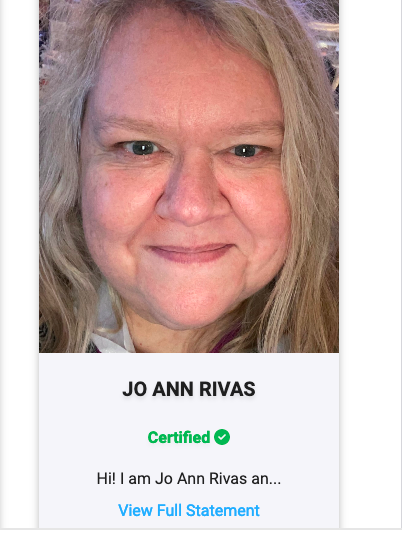Click the white tick inside the green badge
This screenshot has height=533, width=402.
click(x=222, y=437)
